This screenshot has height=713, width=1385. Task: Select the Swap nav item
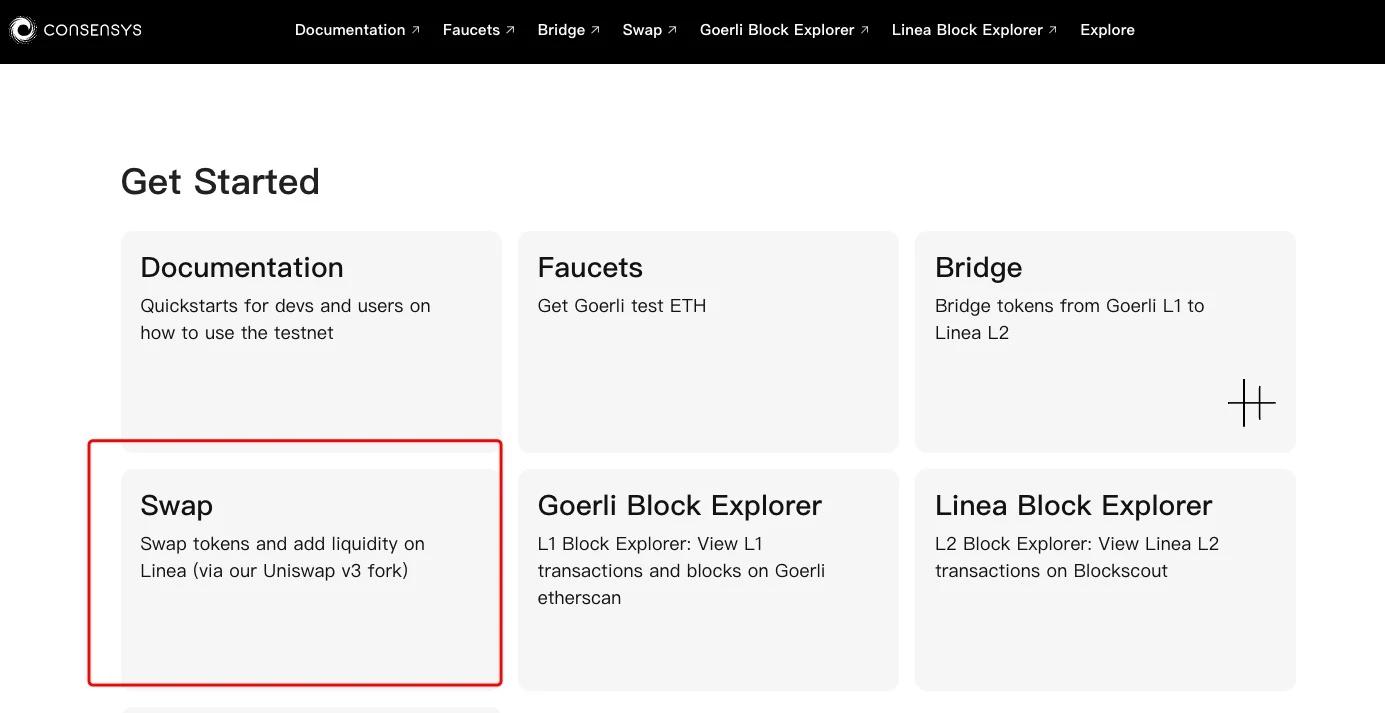tap(642, 29)
